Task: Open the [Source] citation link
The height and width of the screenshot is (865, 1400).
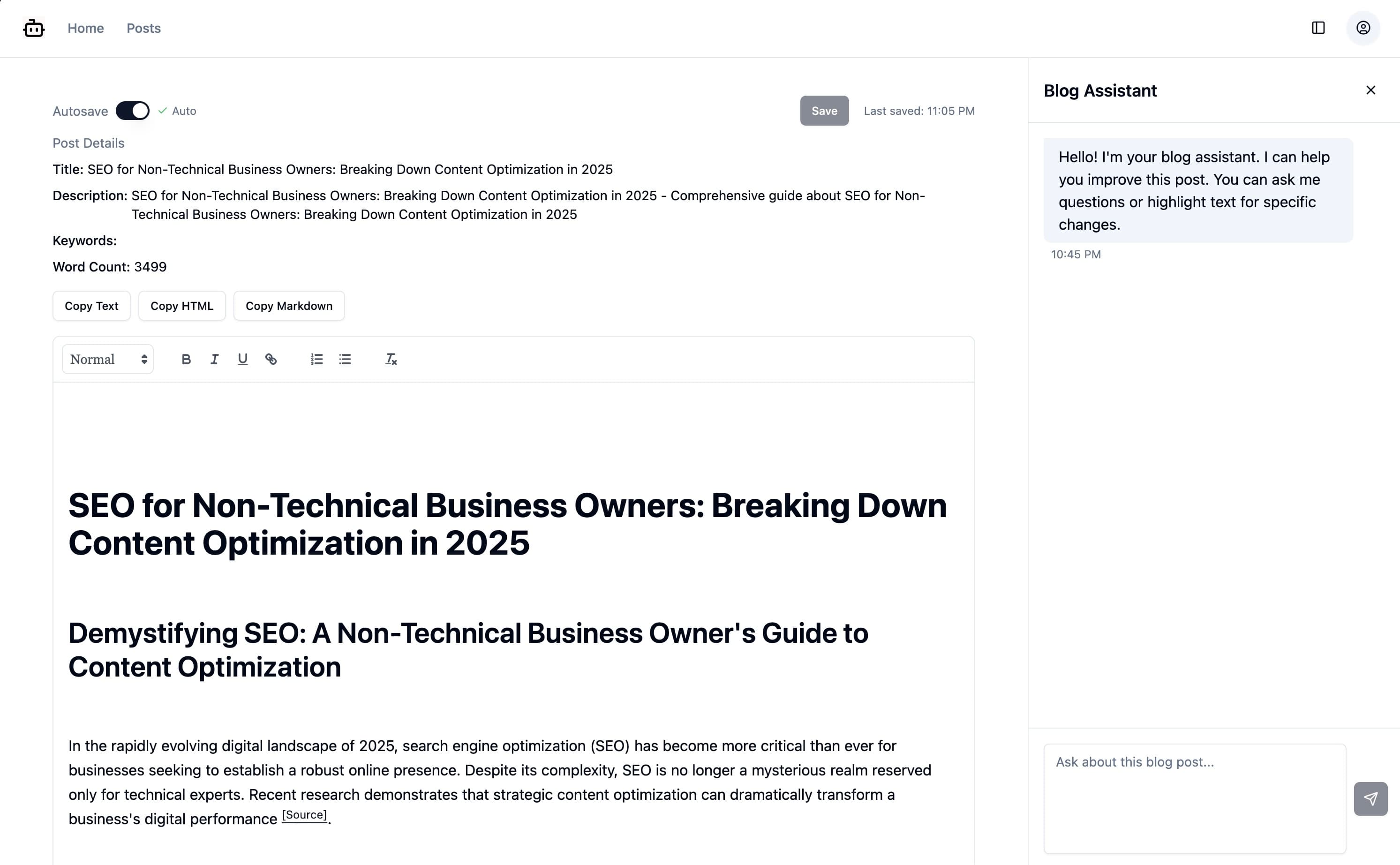Action: pyautogui.click(x=304, y=815)
